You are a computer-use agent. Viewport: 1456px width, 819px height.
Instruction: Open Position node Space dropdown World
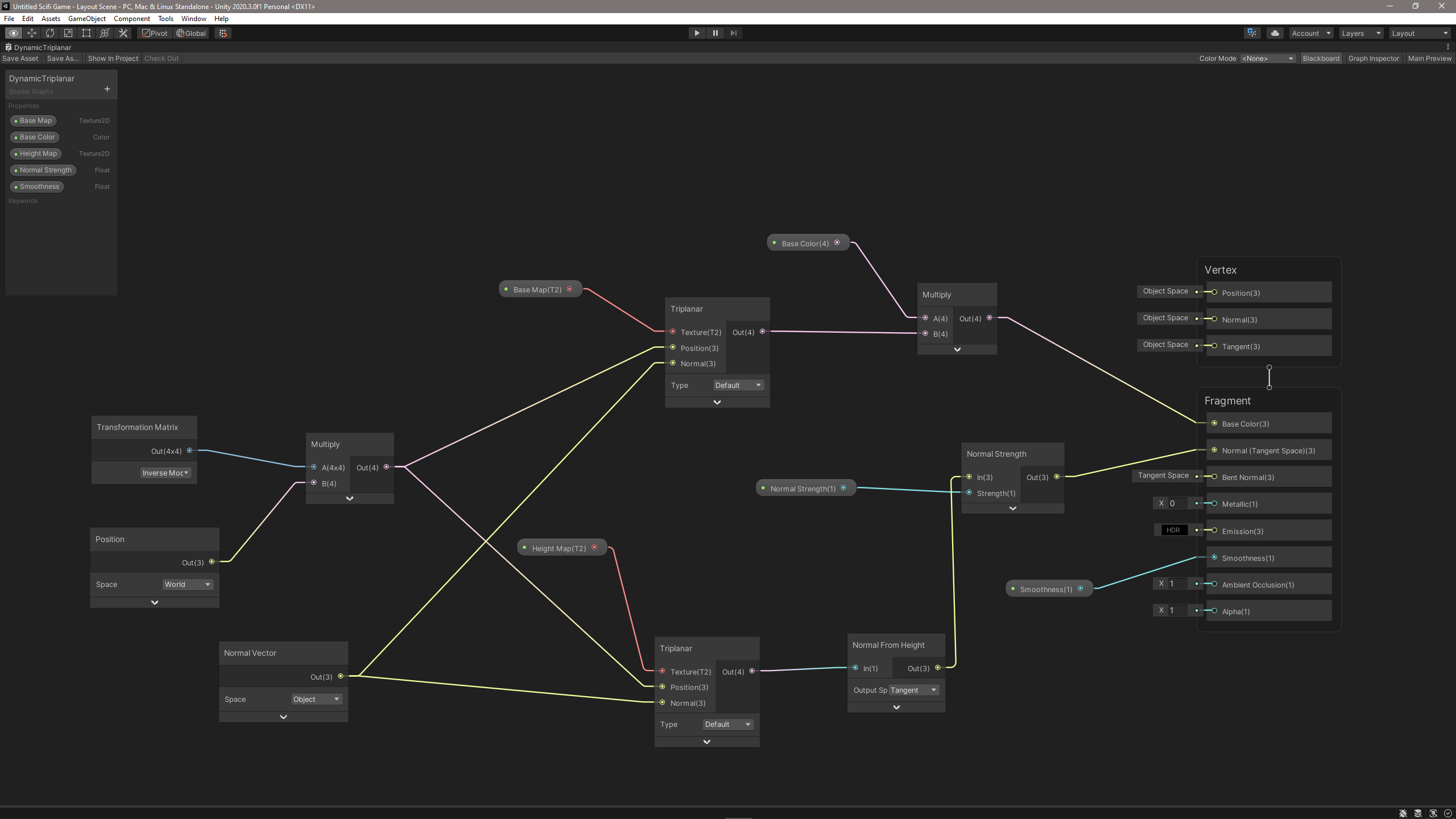point(187,584)
